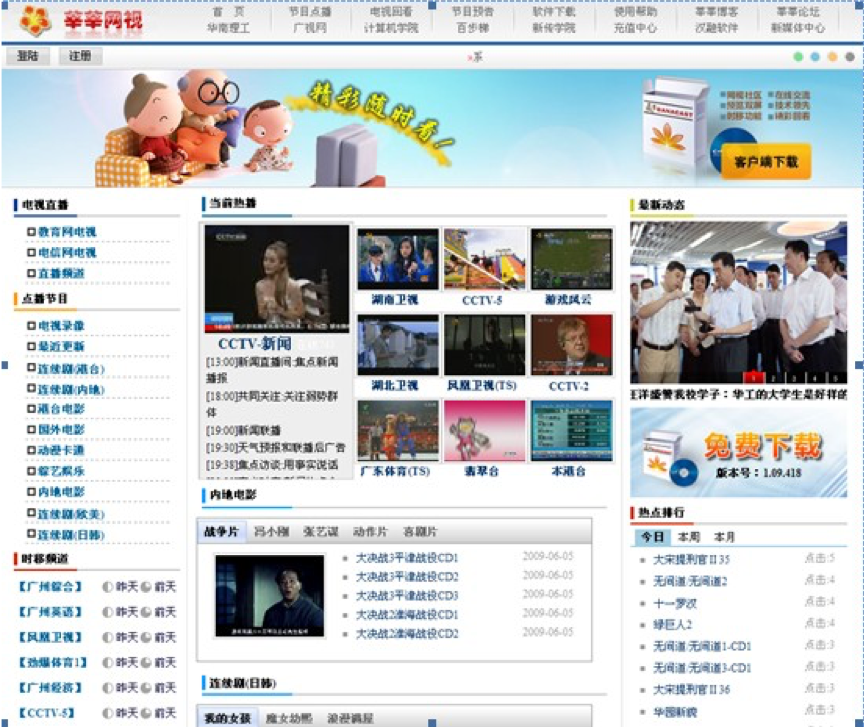Switch to the 张艺谋 movie tab
Image resolution: width=864 pixels, height=727 pixels.
click(x=321, y=532)
